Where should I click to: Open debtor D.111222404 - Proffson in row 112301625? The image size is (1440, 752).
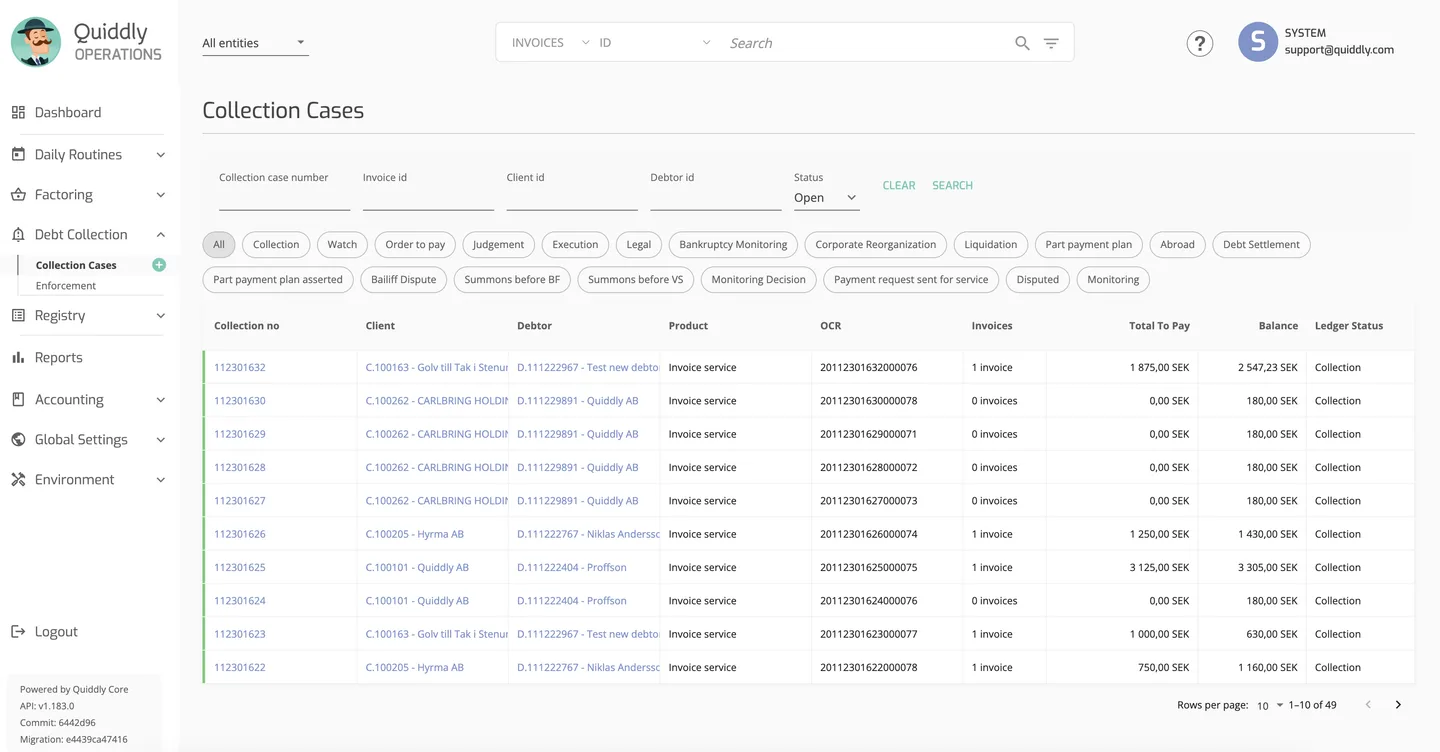coord(572,567)
